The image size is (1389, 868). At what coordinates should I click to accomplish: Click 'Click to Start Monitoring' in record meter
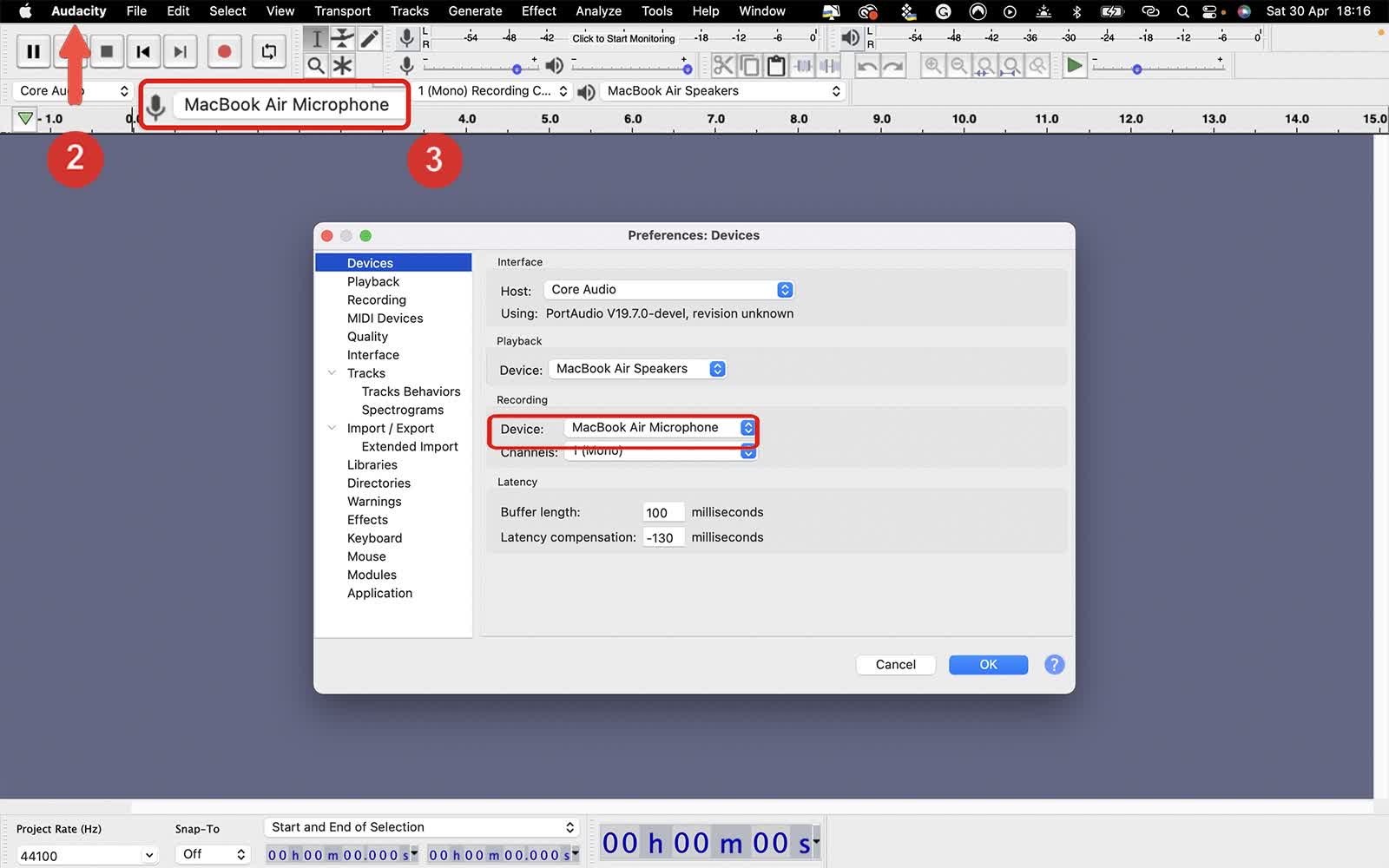pyautogui.click(x=623, y=38)
